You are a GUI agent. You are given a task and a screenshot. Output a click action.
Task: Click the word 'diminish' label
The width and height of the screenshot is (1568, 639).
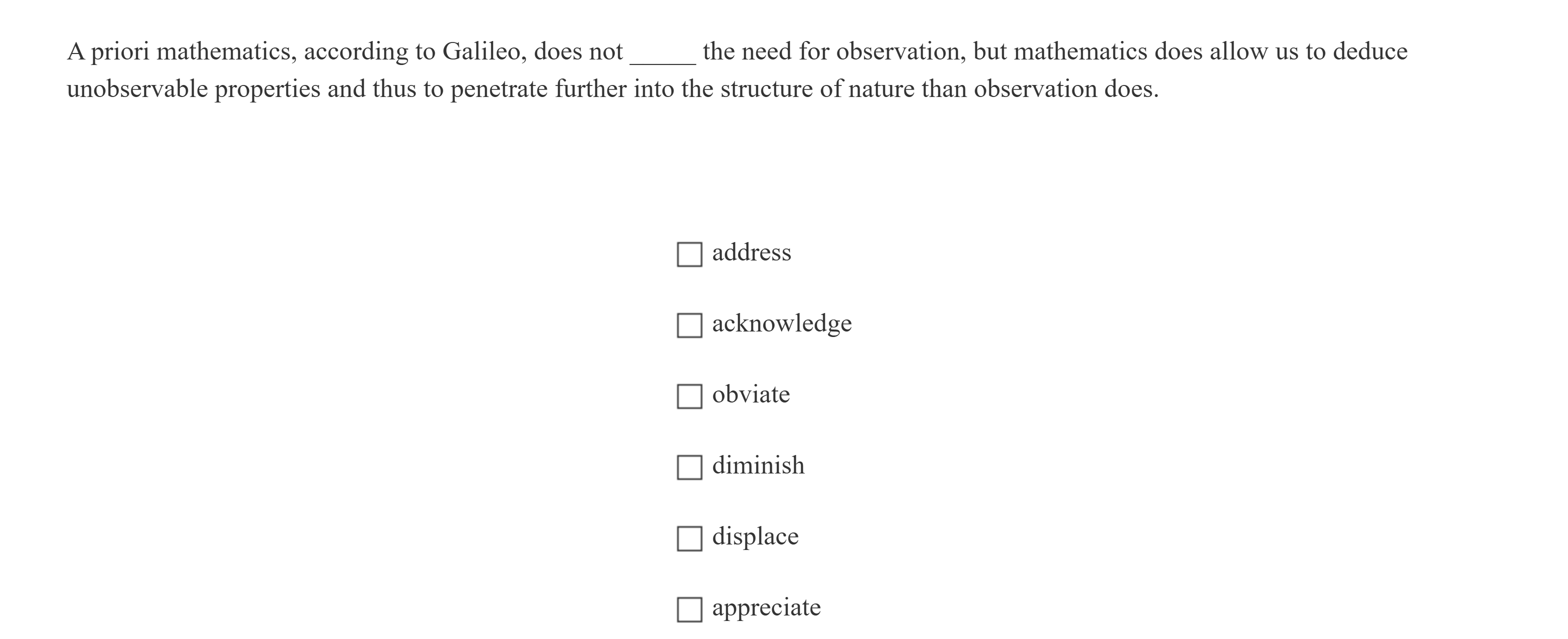[x=758, y=465]
